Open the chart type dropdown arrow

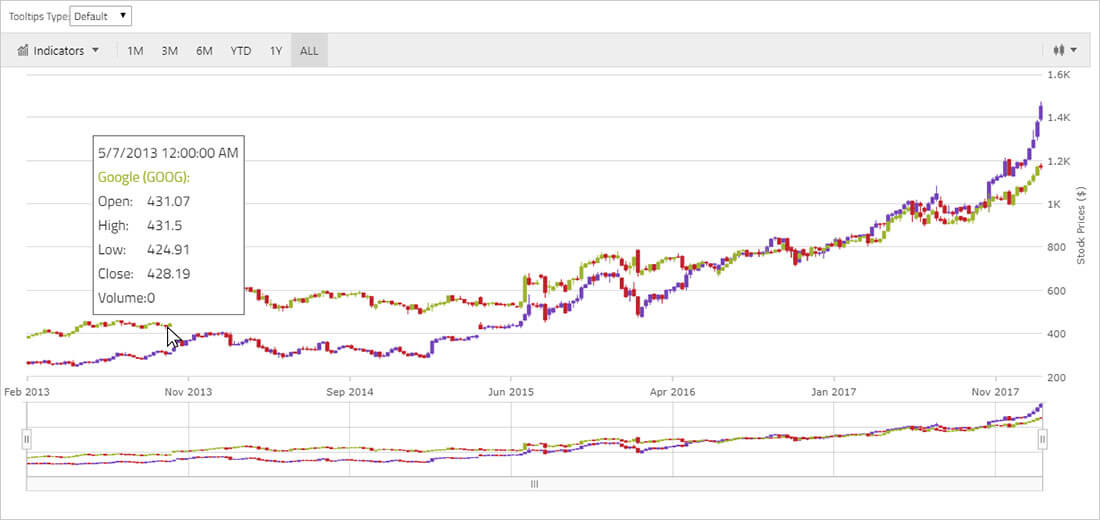[x=1073, y=50]
